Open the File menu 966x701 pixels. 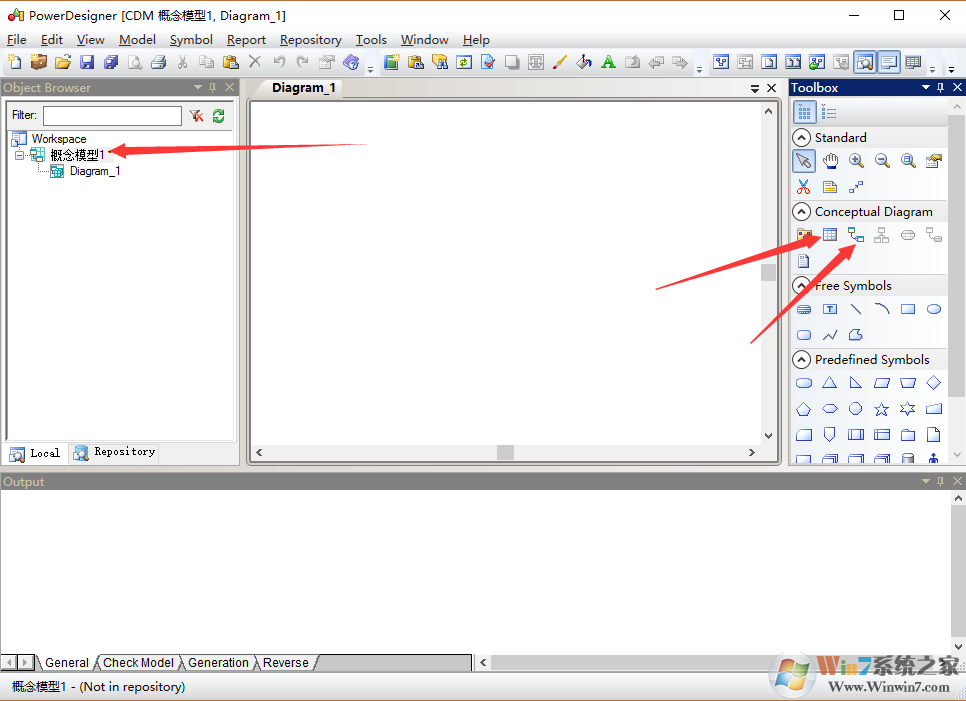[17, 40]
